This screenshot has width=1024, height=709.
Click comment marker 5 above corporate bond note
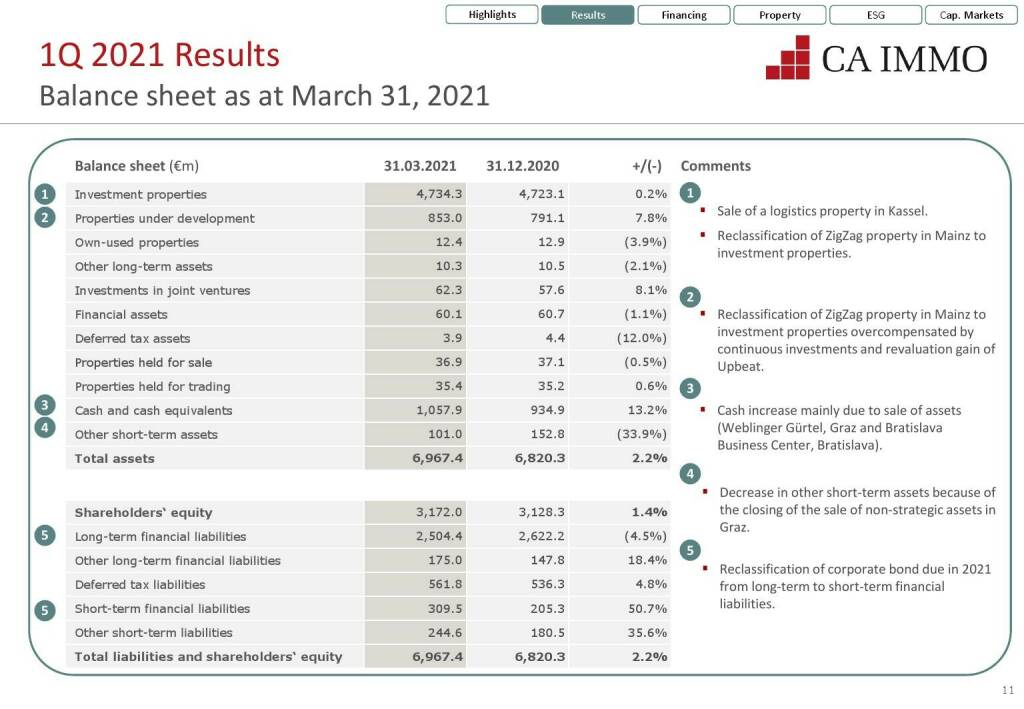[x=690, y=550]
